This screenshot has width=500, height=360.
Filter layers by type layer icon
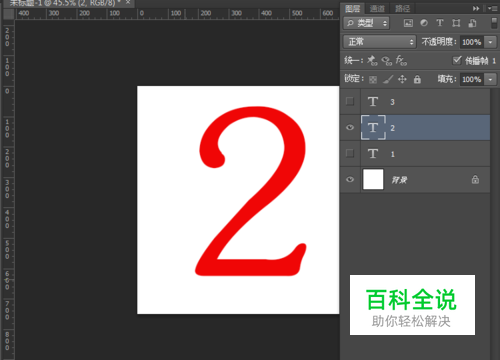click(440, 23)
